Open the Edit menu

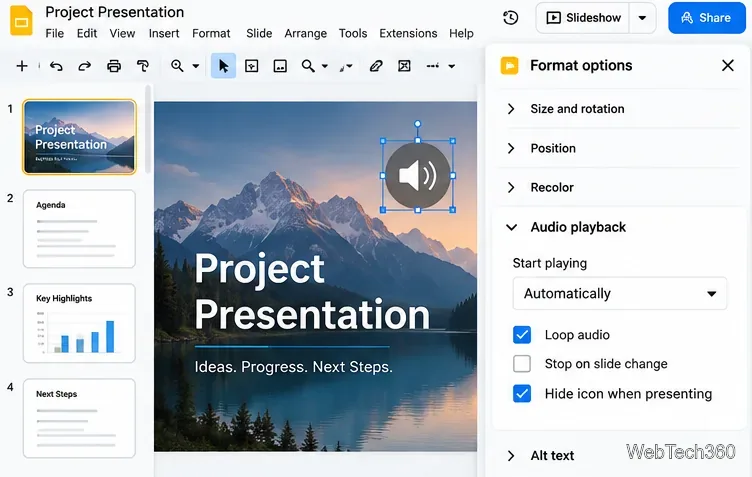[87, 34]
